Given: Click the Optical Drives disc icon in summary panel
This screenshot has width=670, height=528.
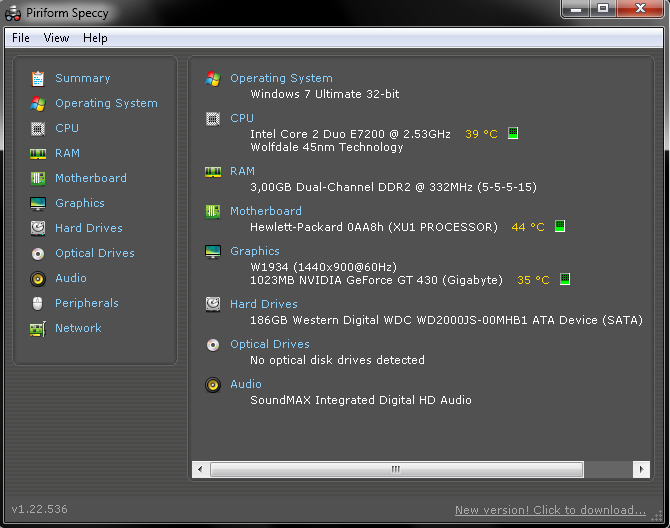Looking at the screenshot, I should click(x=213, y=345).
